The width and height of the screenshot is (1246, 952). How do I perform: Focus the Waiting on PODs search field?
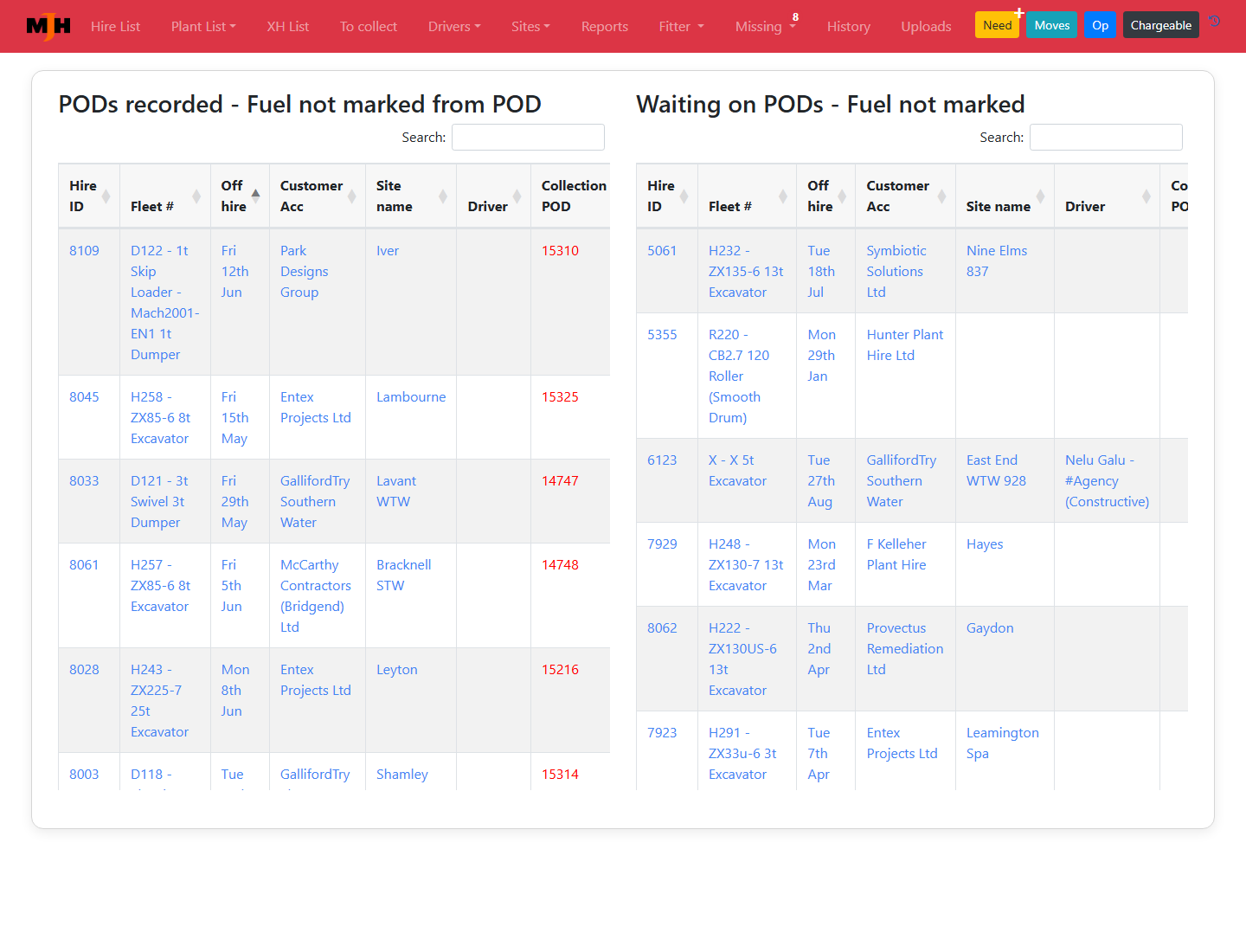tap(1106, 138)
